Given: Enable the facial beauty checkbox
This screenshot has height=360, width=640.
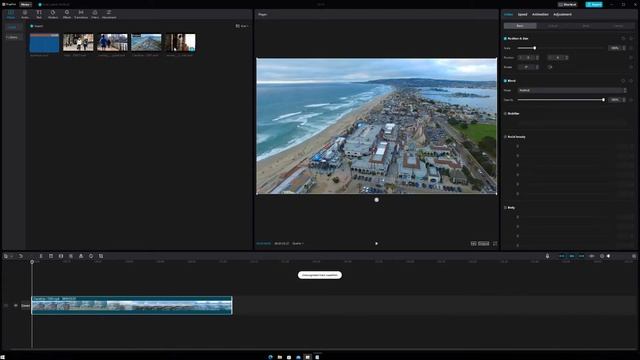Looking at the screenshot, I should click(x=505, y=137).
